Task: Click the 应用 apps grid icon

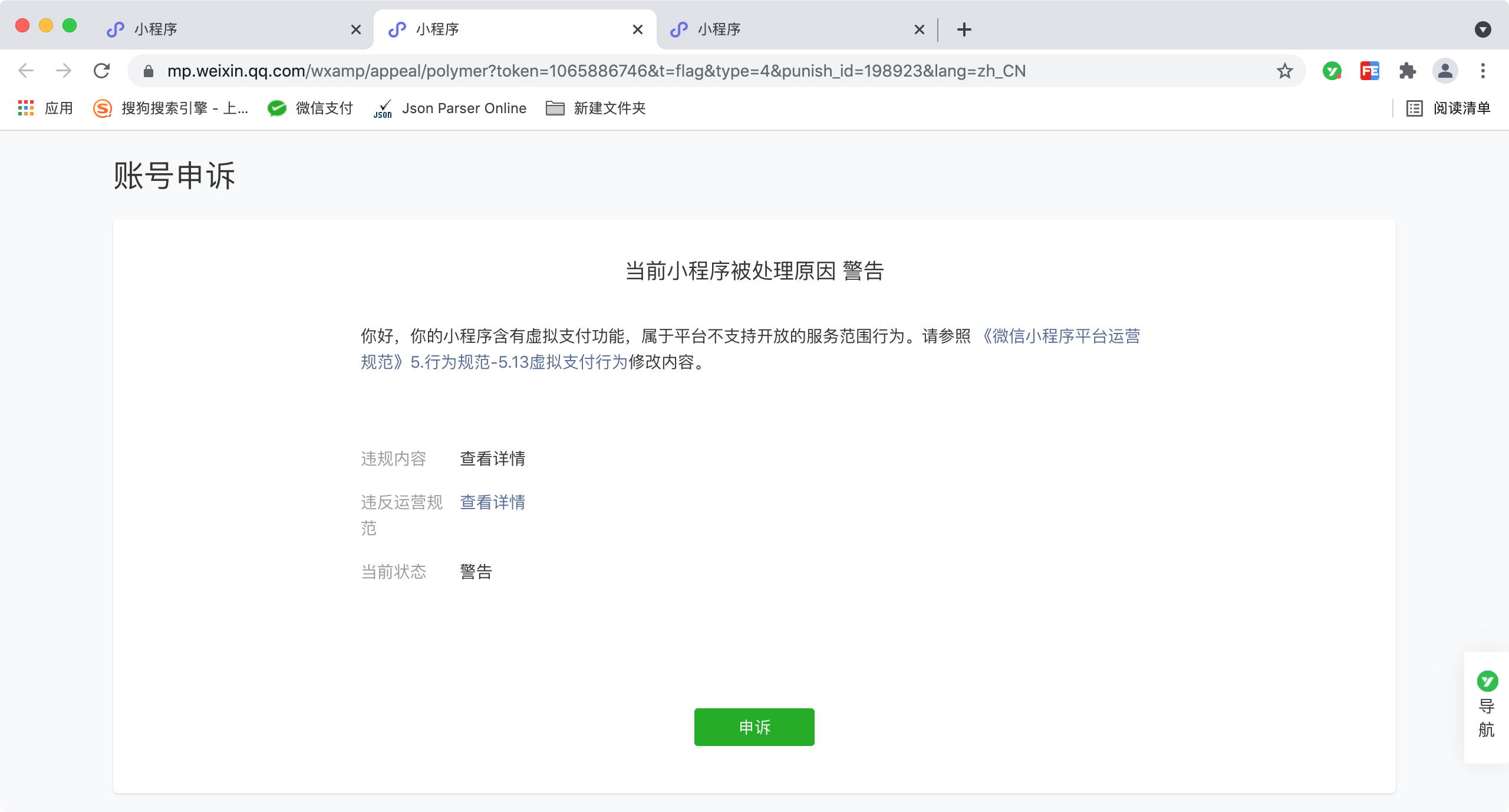Action: [x=26, y=108]
